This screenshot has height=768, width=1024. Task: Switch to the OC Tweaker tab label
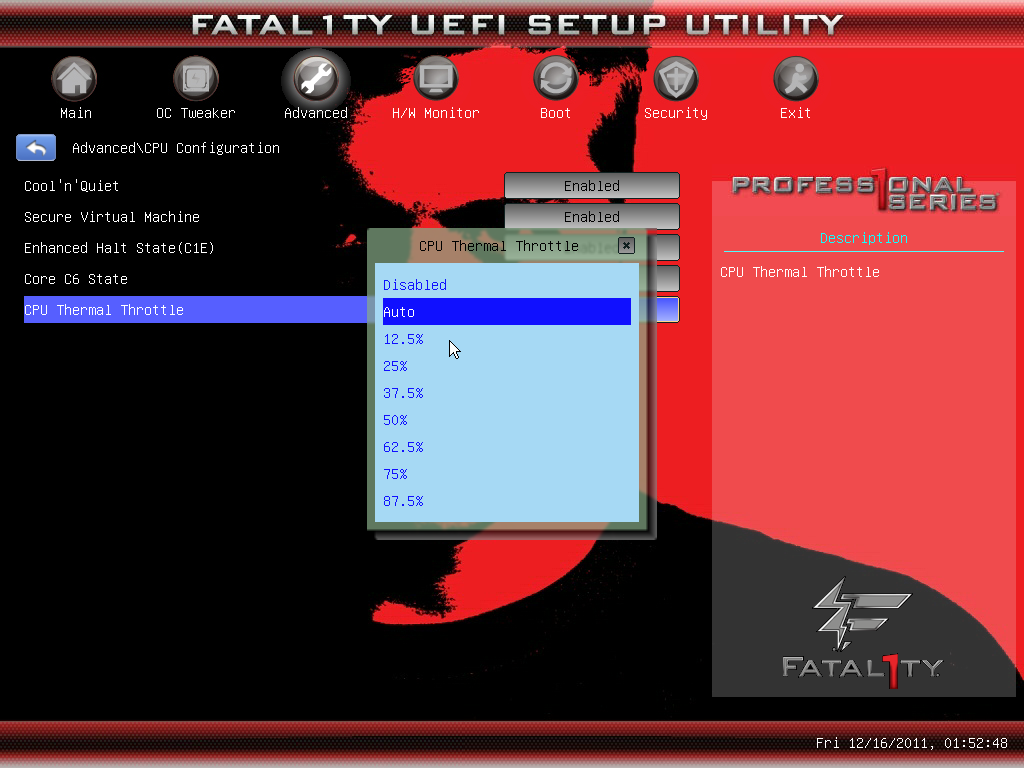tap(195, 113)
